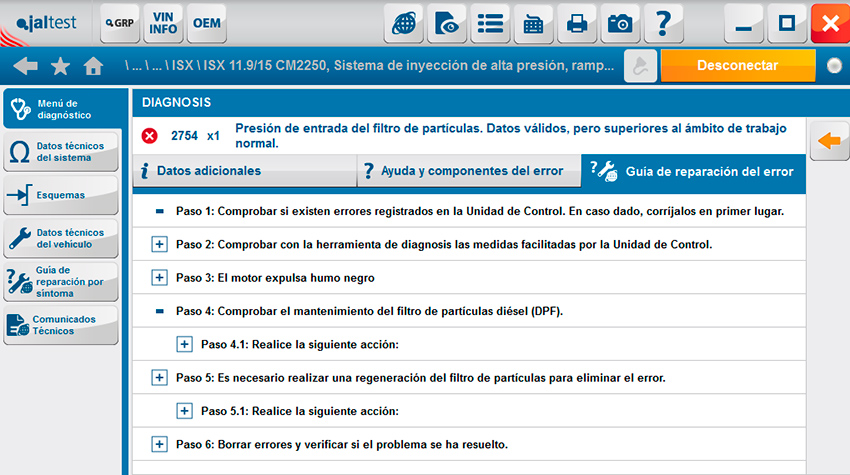The width and height of the screenshot is (850, 475).
Task: Open Comunicados Técnicos
Action: [x=61, y=325]
